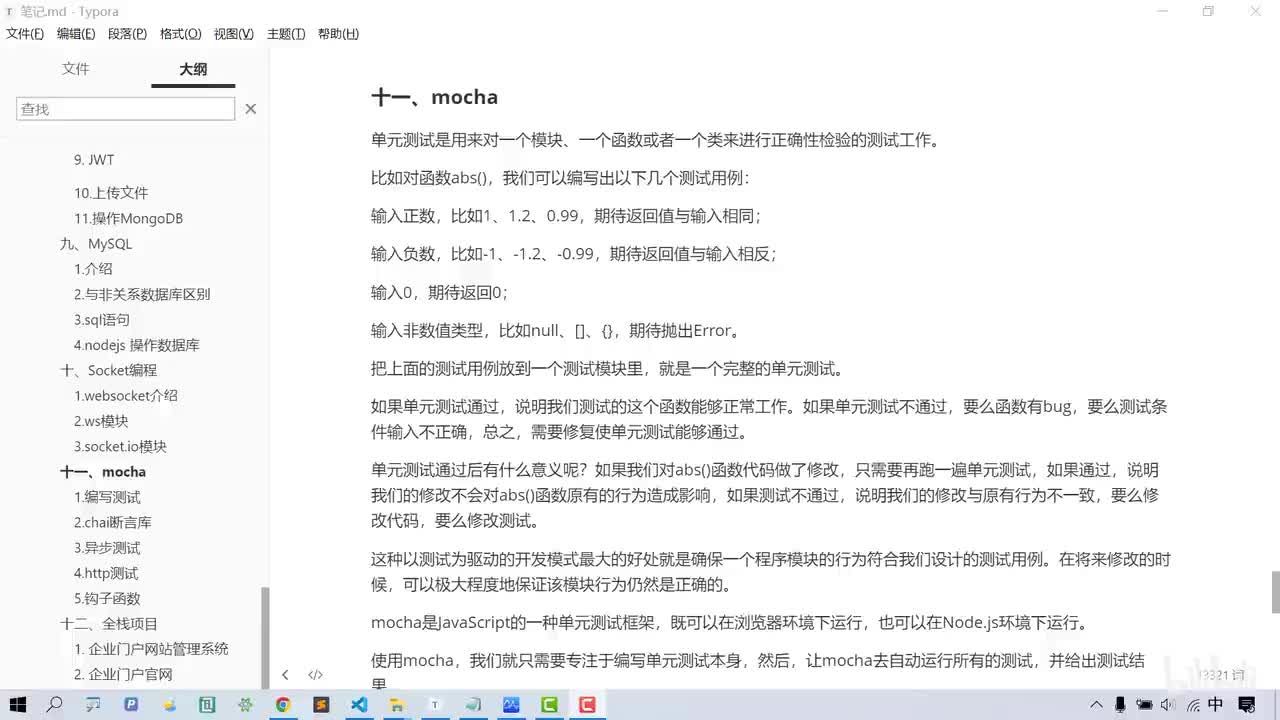Click the paragraph starting mocha是JavaScript的
Image resolution: width=1280 pixels, height=720 pixels.
[x=729, y=623]
